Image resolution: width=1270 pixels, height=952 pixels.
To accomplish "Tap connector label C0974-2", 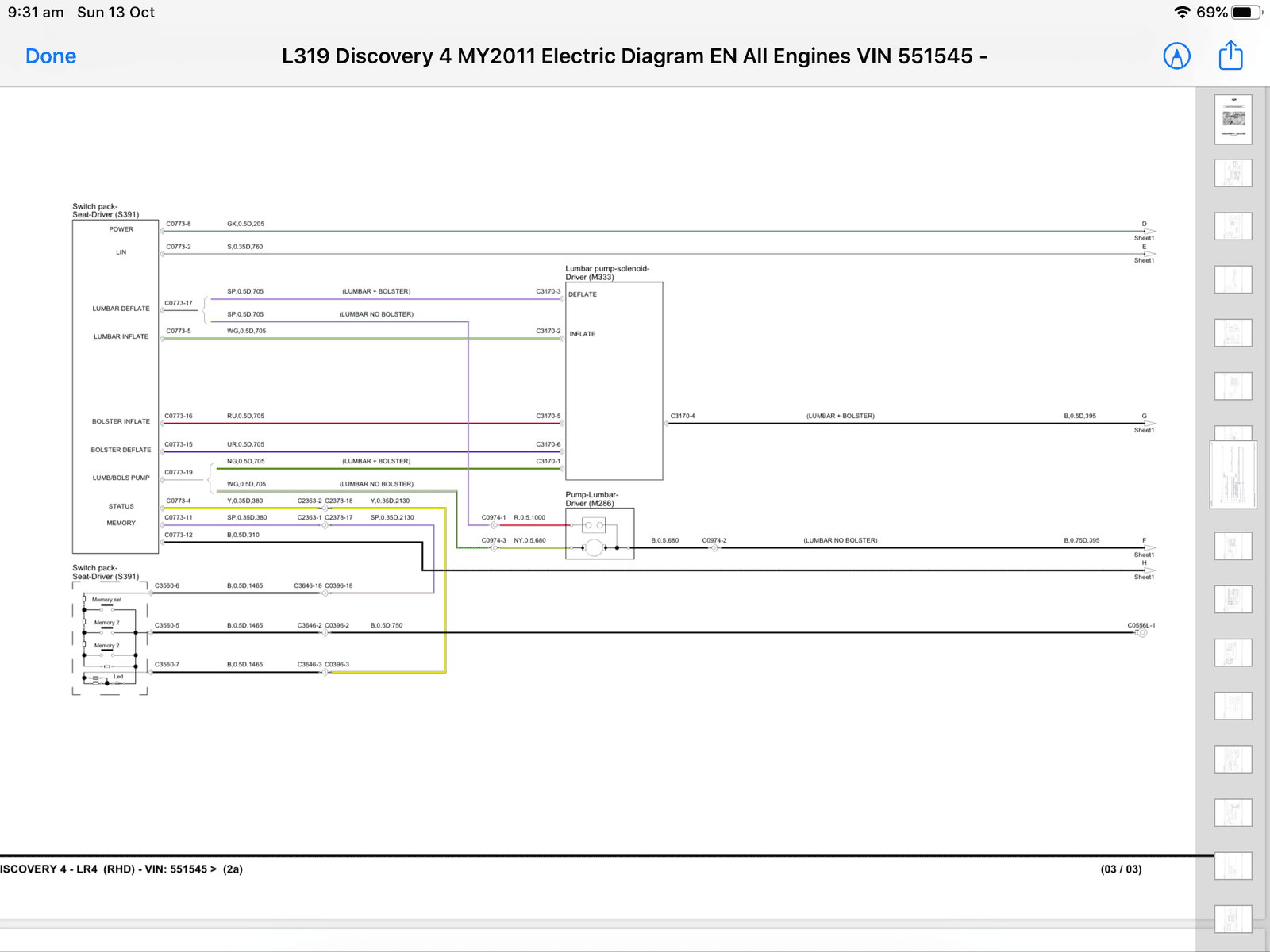I will (714, 540).
